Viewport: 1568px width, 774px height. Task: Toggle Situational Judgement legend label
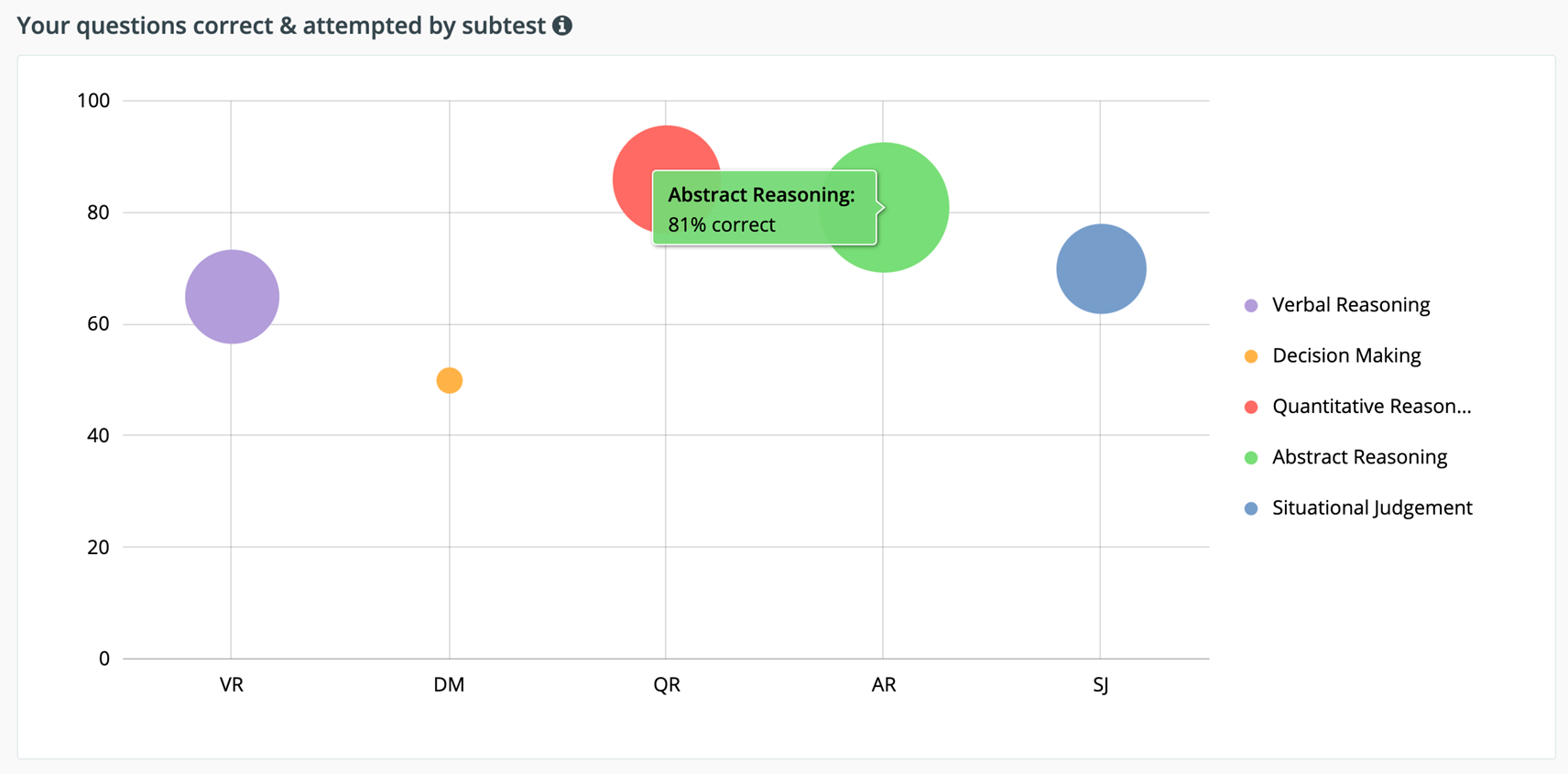tap(1371, 507)
